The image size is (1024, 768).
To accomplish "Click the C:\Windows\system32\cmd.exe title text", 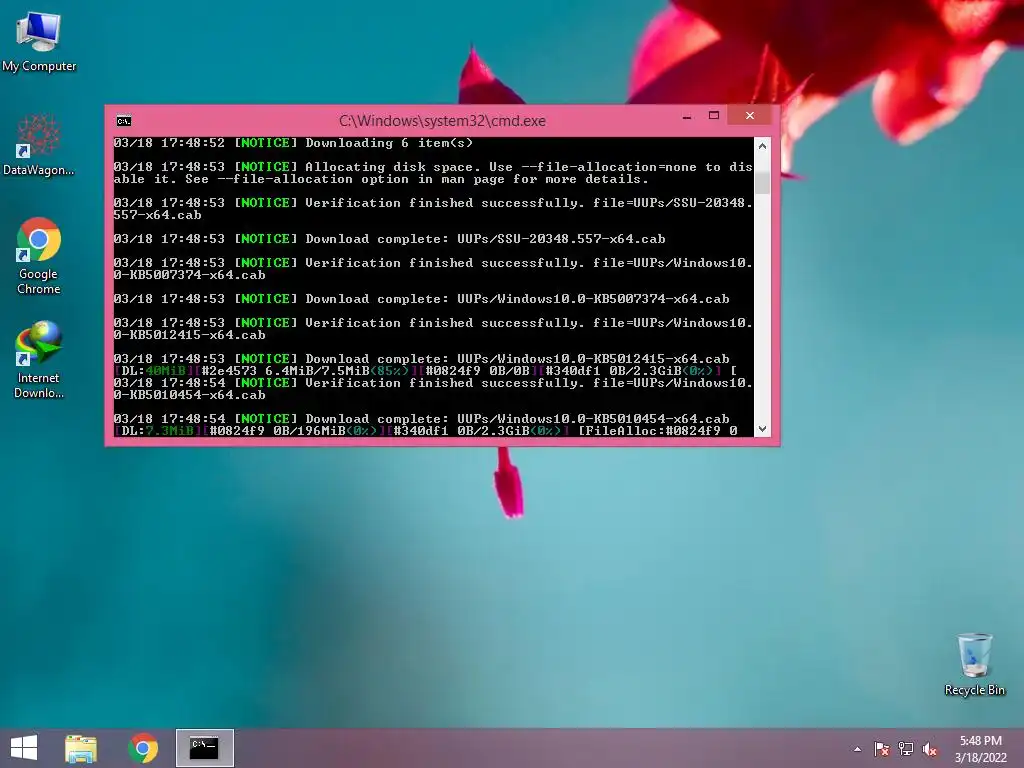I will (x=442, y=121).
